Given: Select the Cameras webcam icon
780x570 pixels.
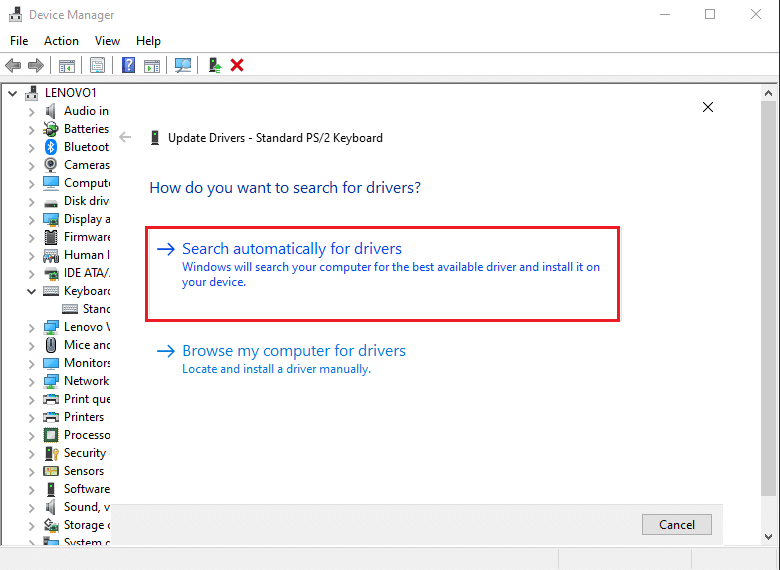Looking at the screenshot, I should pos(50,165).
